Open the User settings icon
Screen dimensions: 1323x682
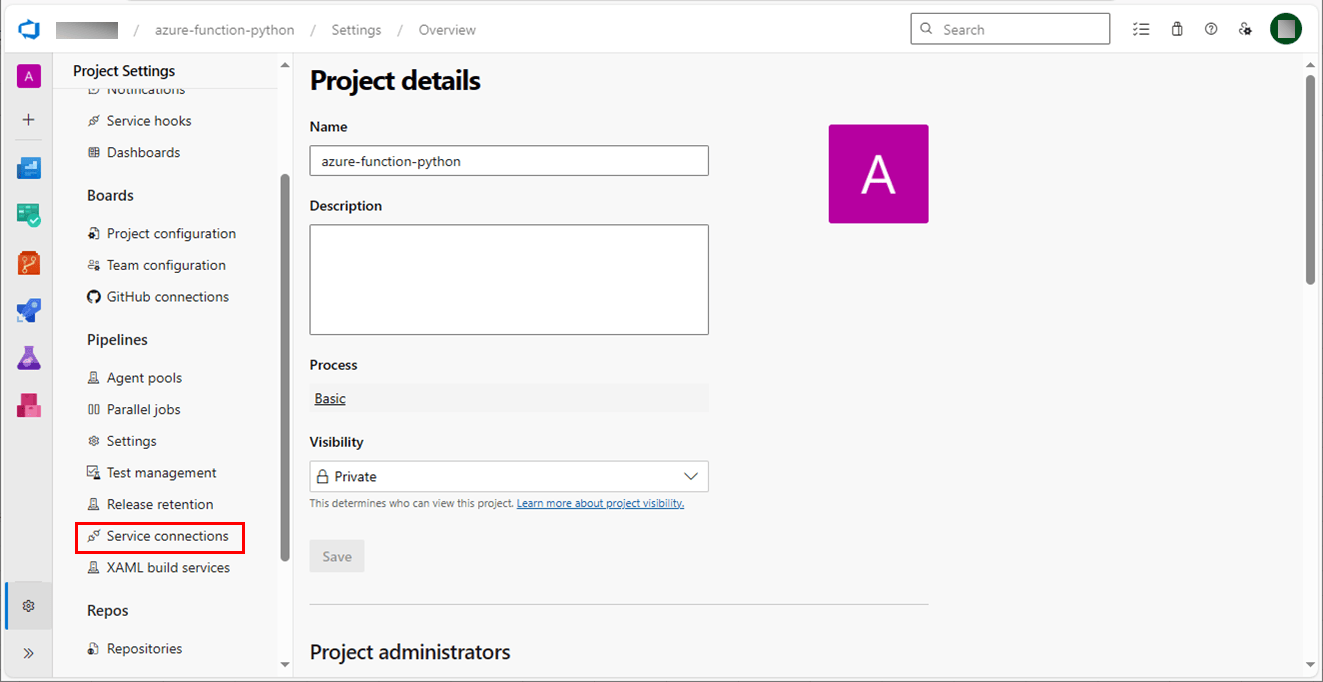pyautogui.click(x=1245, y=29)
